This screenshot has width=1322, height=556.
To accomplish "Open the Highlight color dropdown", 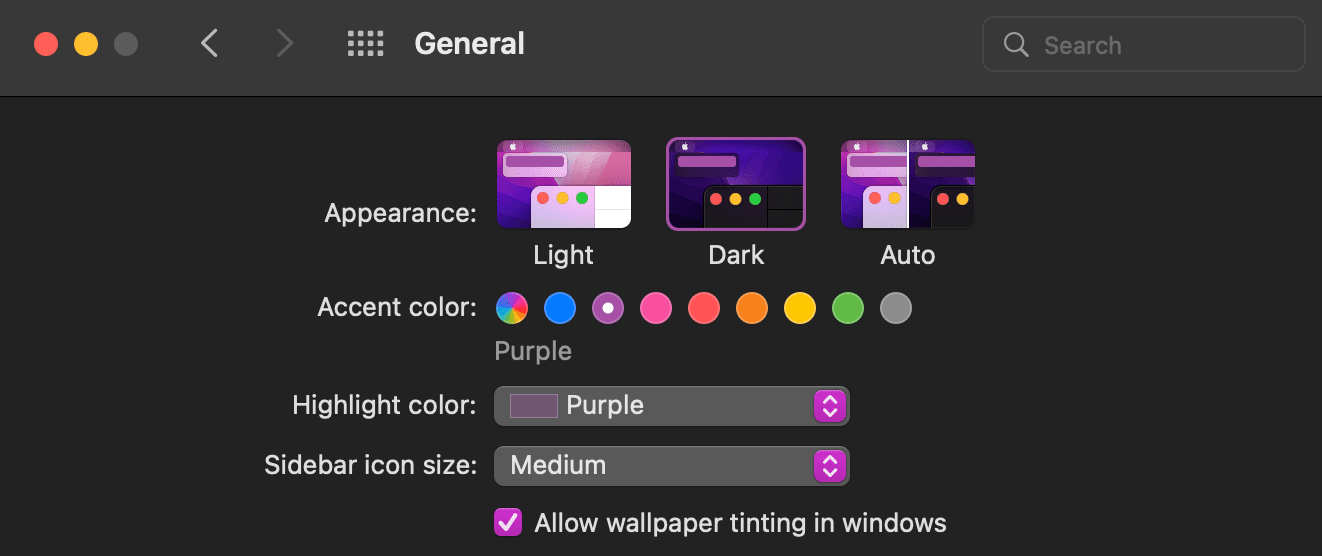I will point(672,406).
